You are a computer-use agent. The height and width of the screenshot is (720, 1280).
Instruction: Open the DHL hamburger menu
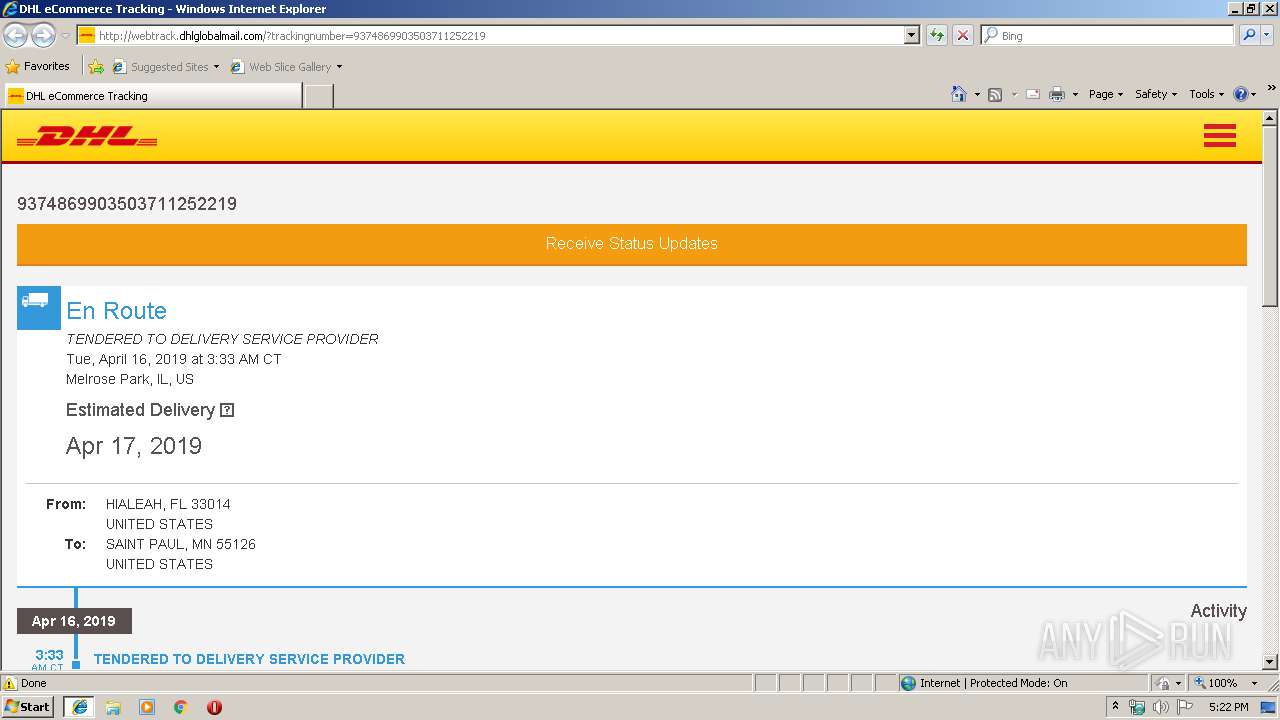tap(1219, 136)
